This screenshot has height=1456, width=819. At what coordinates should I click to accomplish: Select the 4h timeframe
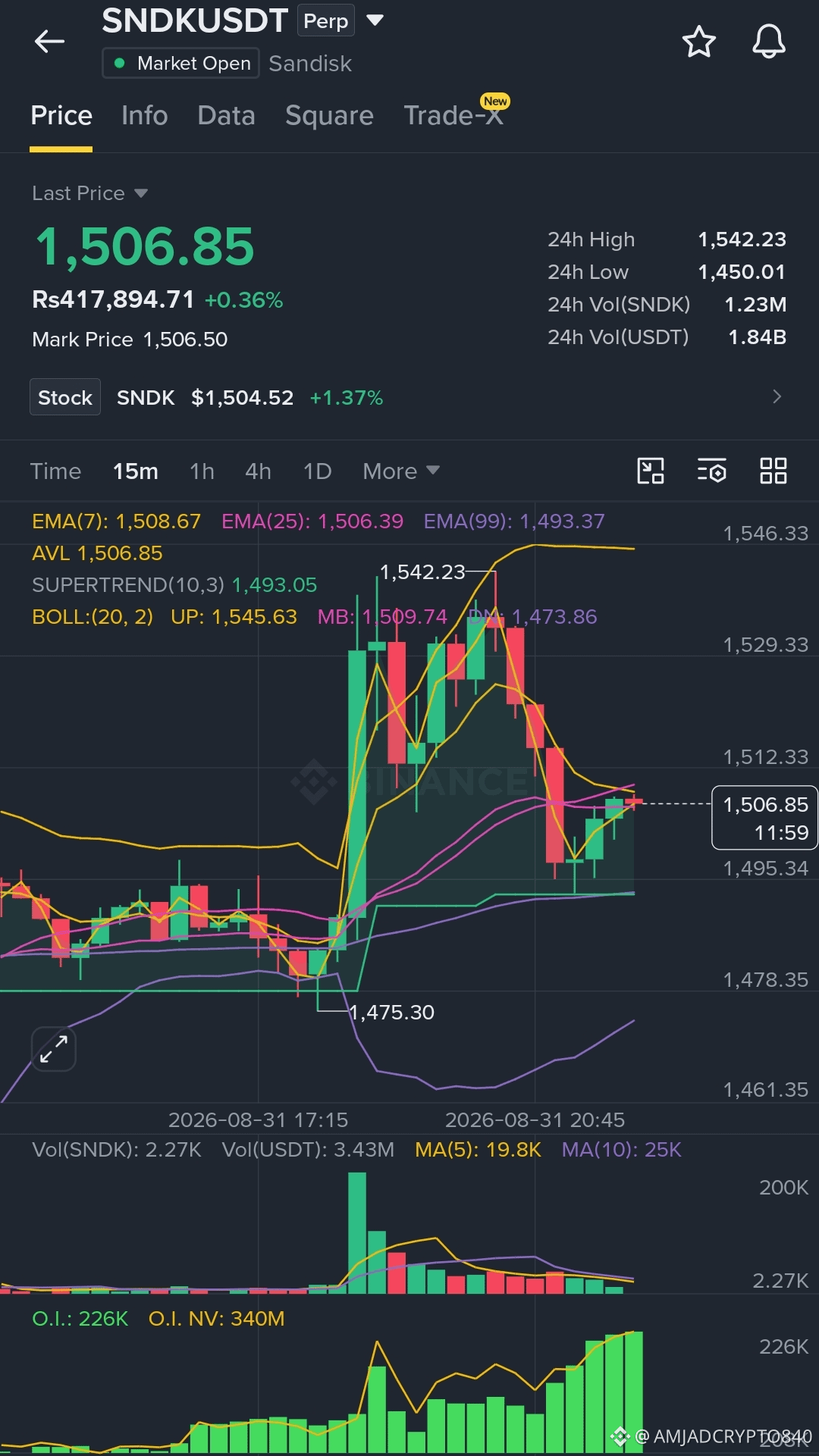pos(258,471)
